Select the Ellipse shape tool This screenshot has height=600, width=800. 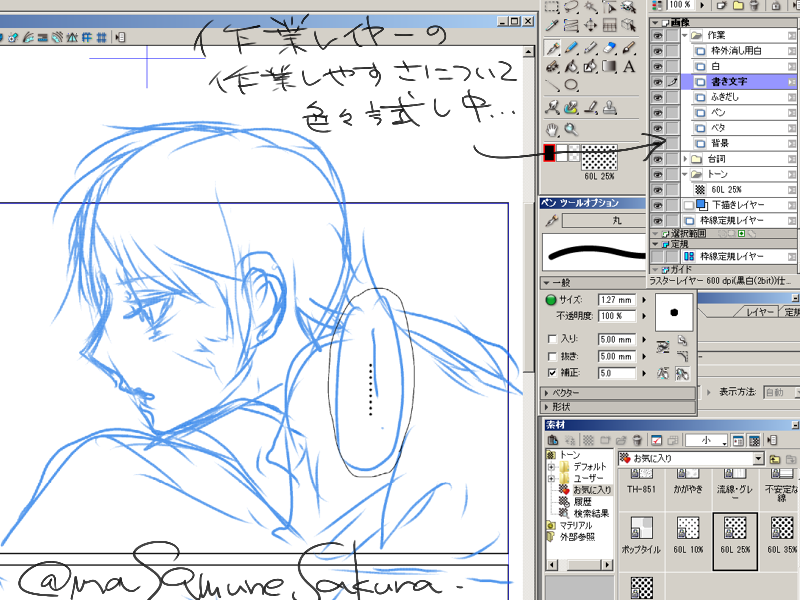point(571,85)
